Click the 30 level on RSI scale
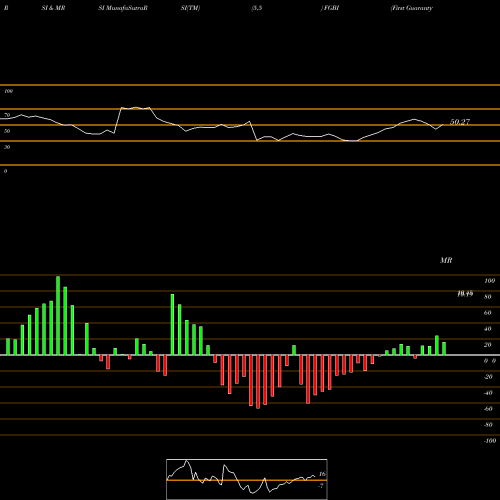The height and width of the screenshot is (500, 500). tap(7, 147)
